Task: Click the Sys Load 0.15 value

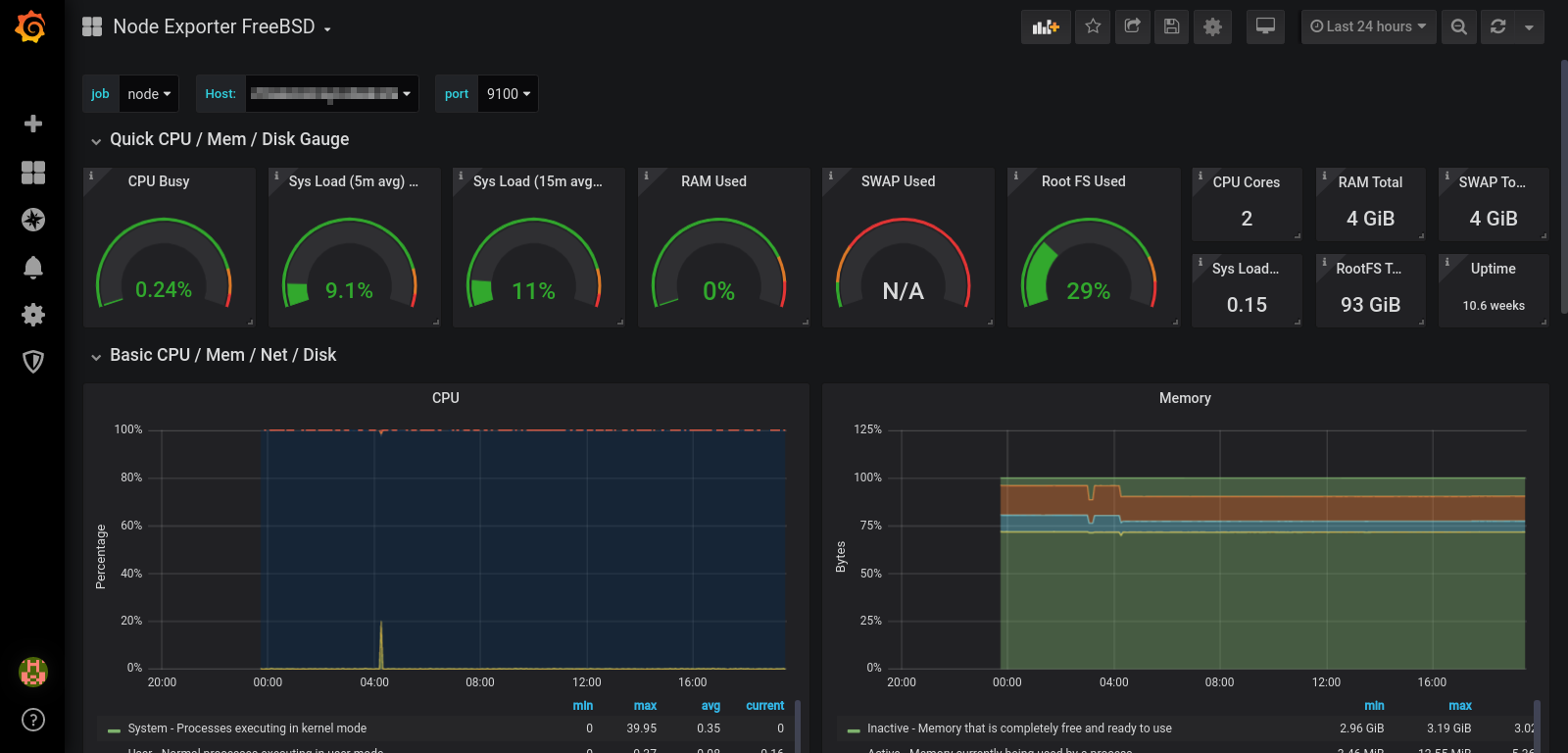Action: pos(1247,305)
